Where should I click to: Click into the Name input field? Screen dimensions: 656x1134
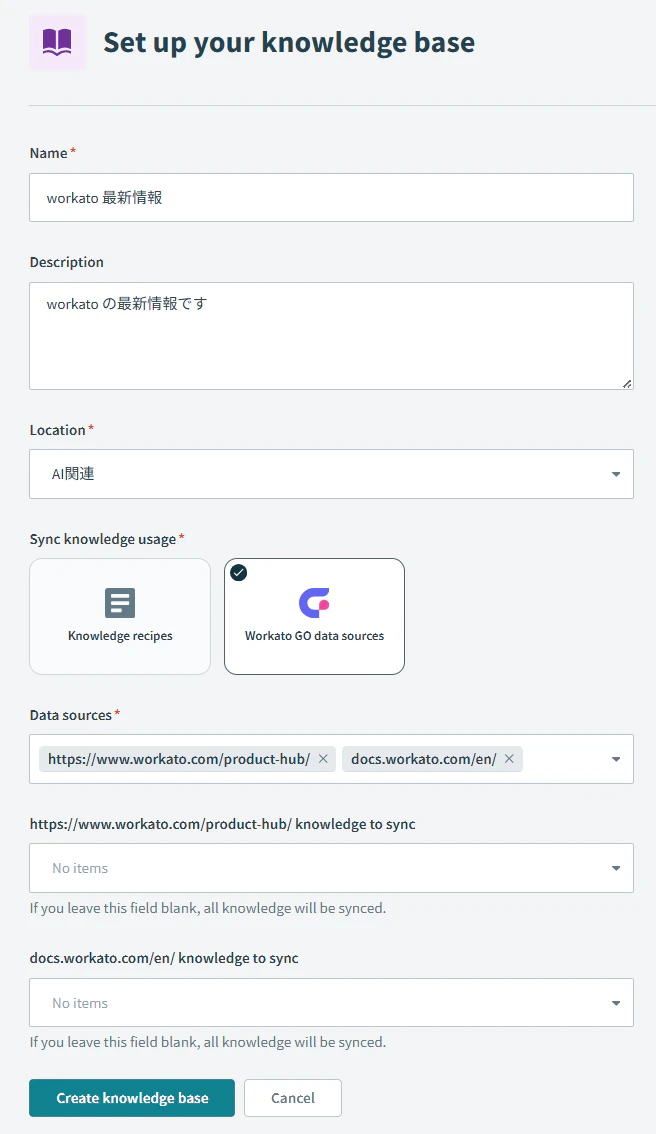point(331,197)
